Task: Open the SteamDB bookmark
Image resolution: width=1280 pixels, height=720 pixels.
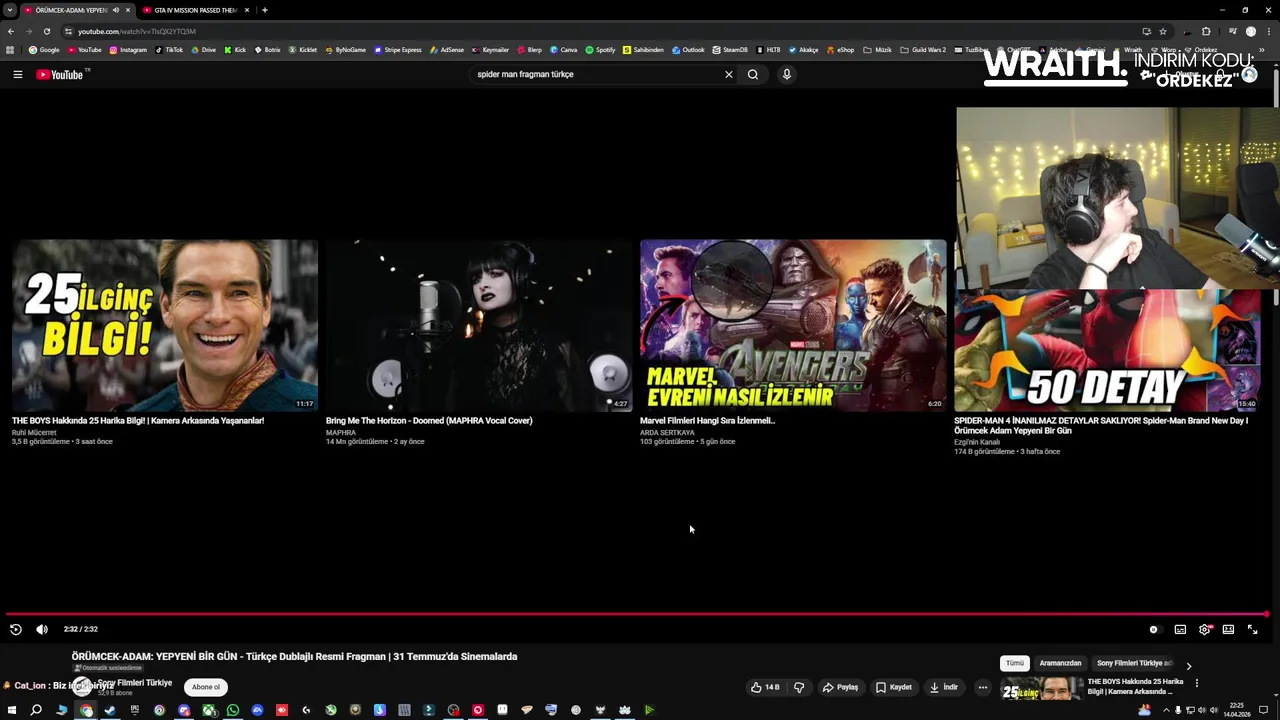Action: click(x=730, y=50)
